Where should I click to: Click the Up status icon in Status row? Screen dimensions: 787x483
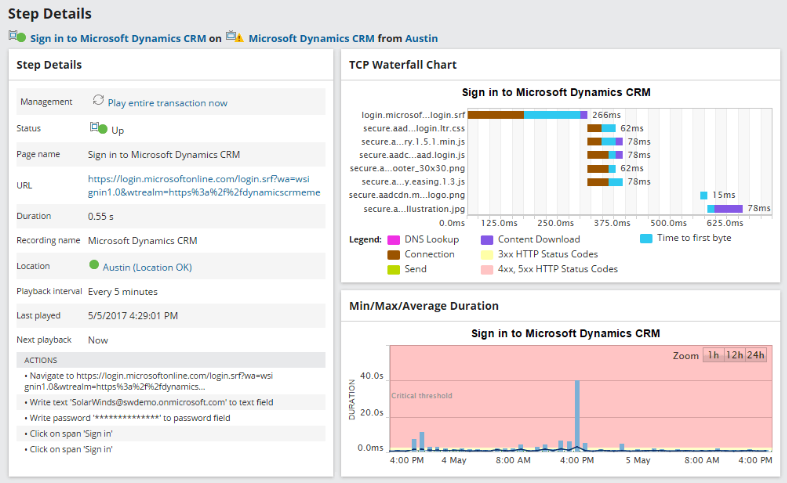pos(98,129)
